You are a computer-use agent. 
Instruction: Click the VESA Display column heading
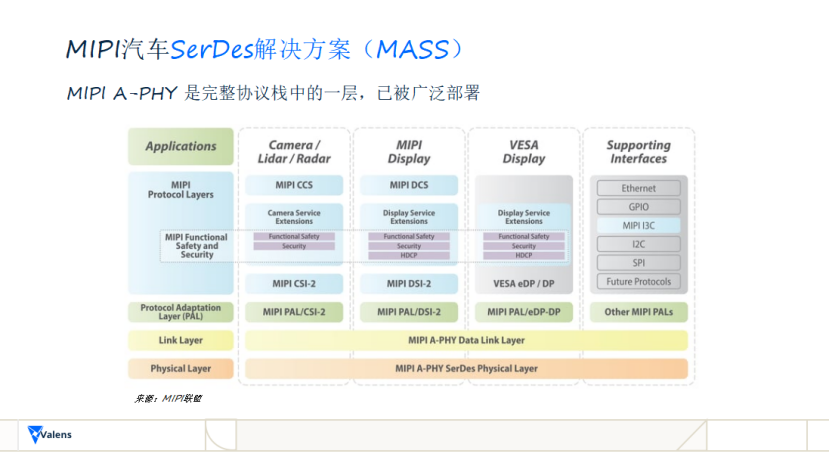524,152
